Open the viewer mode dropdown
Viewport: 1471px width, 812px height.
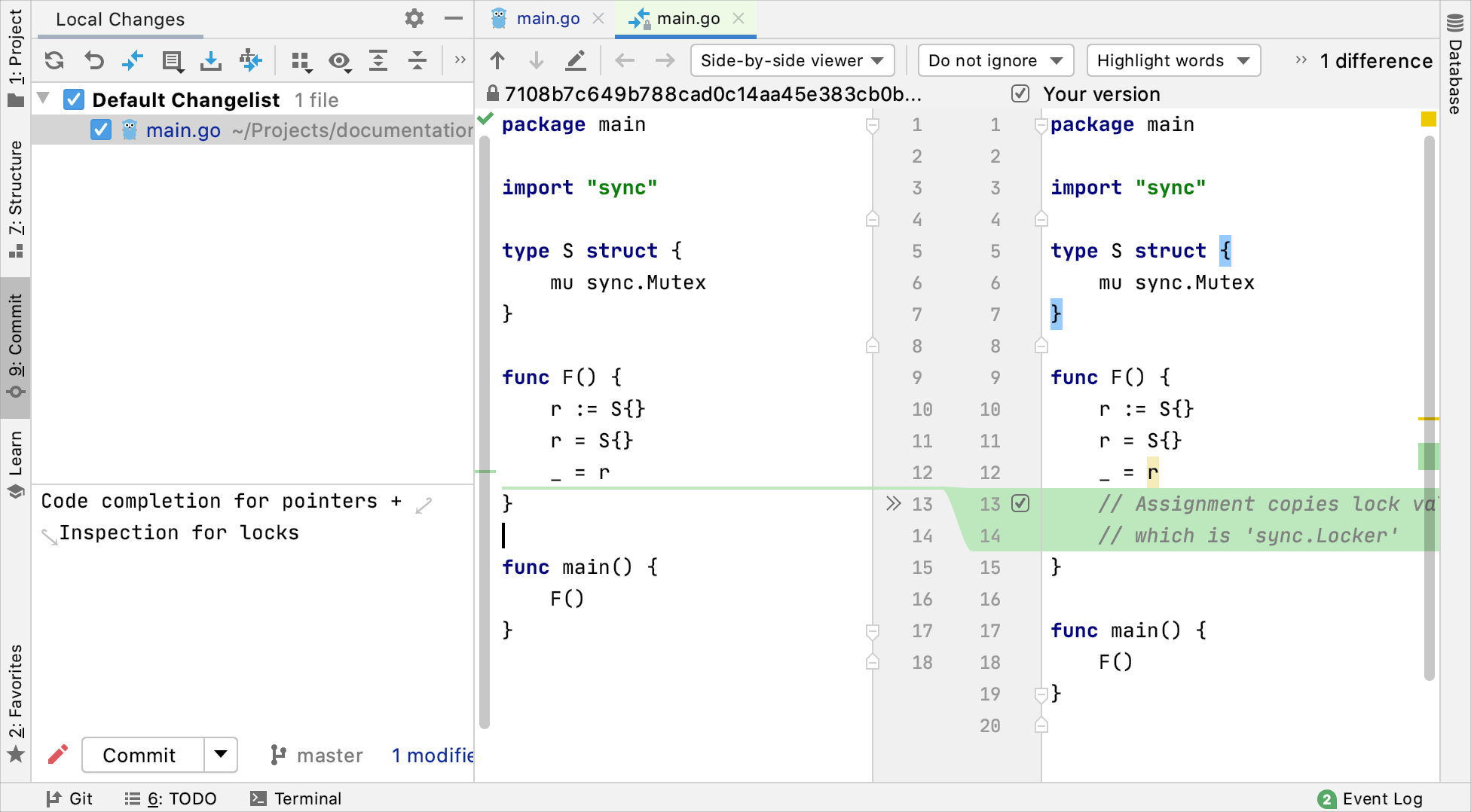pos(792,60)
